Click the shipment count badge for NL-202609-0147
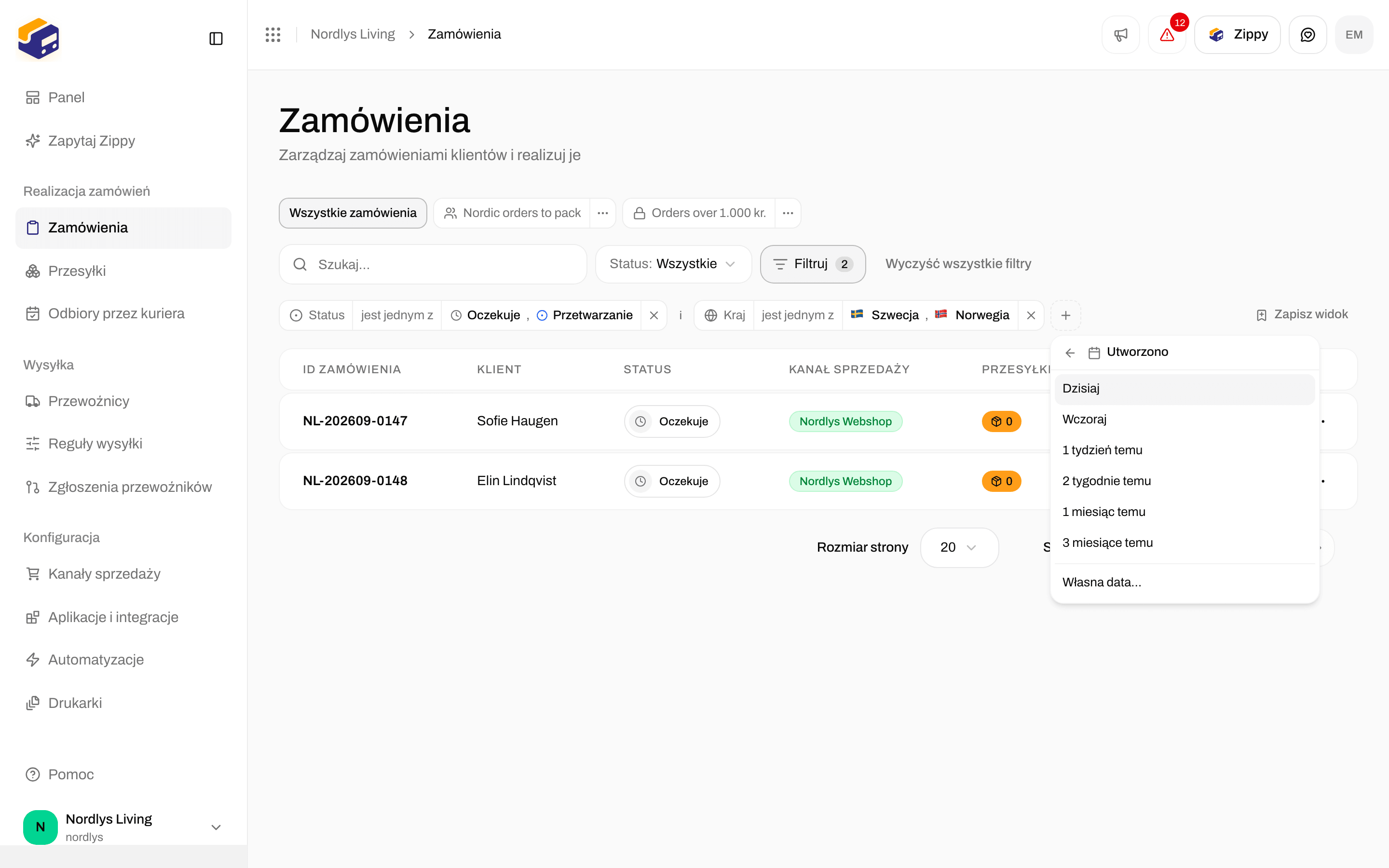Viewport: 1389px width, 868px height. pos(1002,421)
